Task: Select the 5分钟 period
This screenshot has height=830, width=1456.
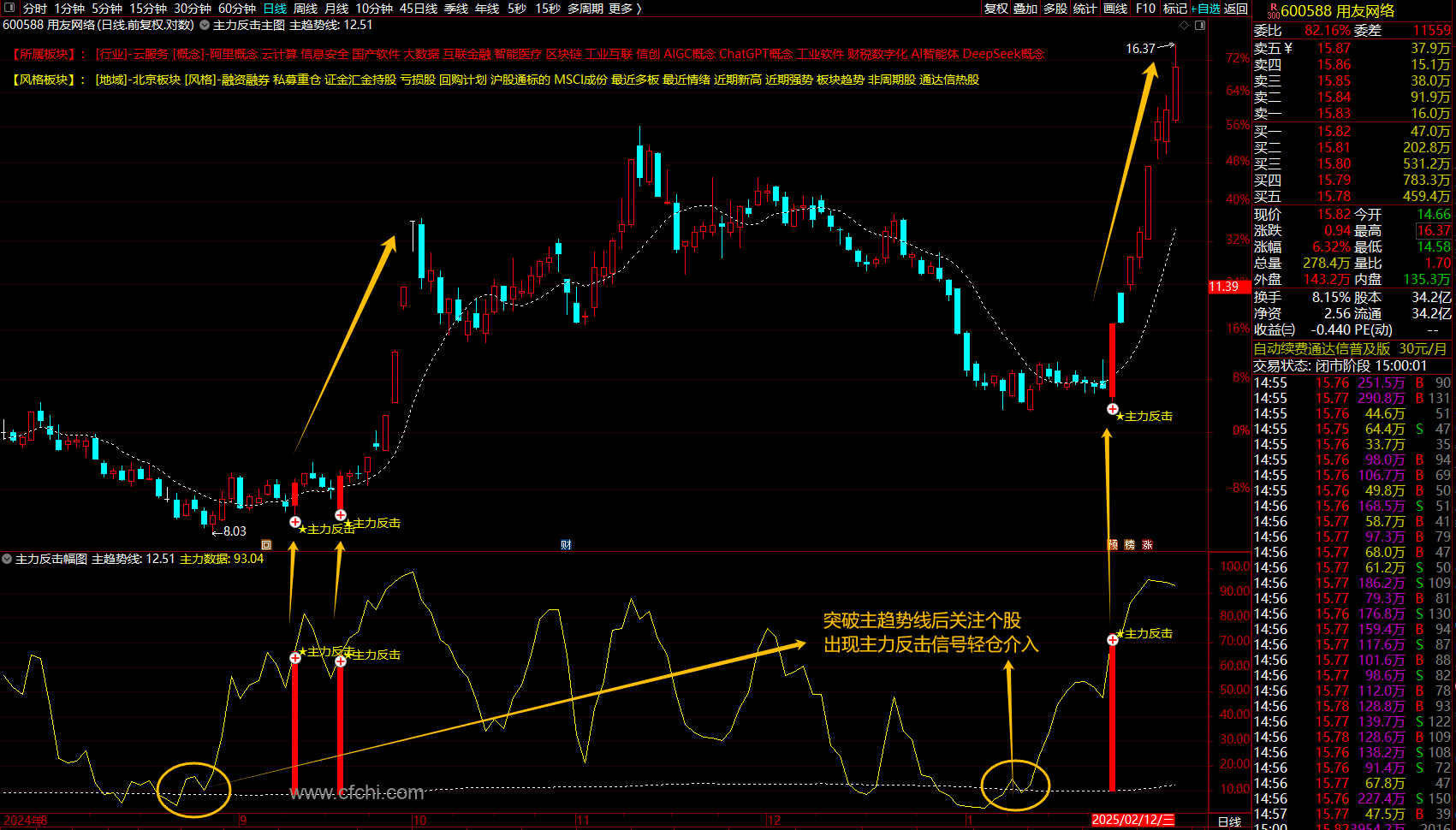Action: tap(107, 9)
